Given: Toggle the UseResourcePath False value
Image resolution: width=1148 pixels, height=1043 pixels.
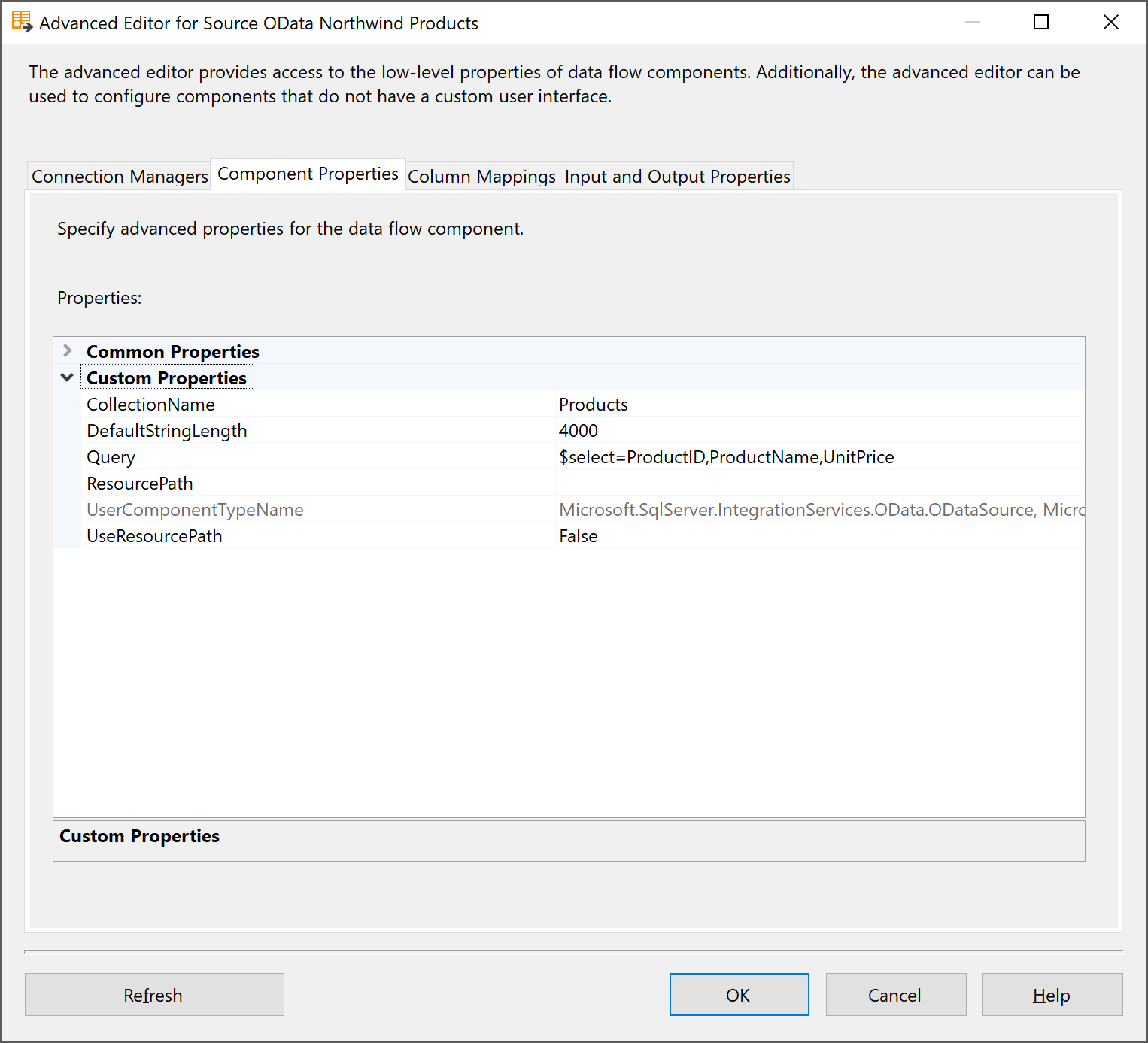Looking at the screenshot, I should [x=579, y=536].
